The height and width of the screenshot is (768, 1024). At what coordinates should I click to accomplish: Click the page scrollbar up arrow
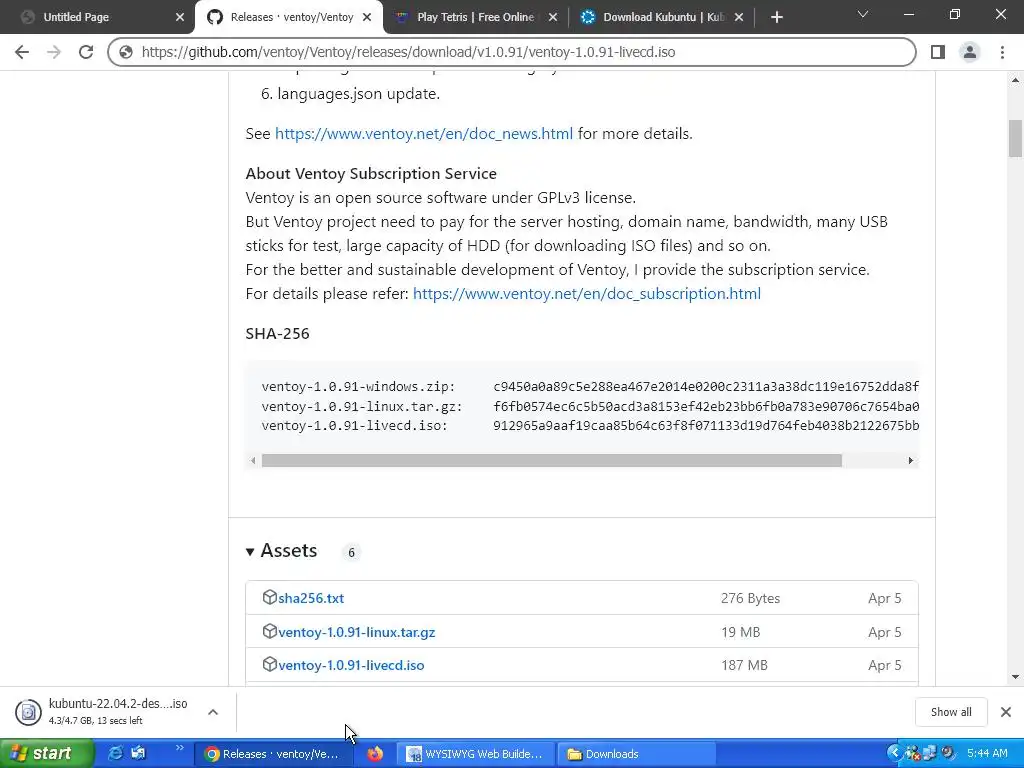point(1016,80)
